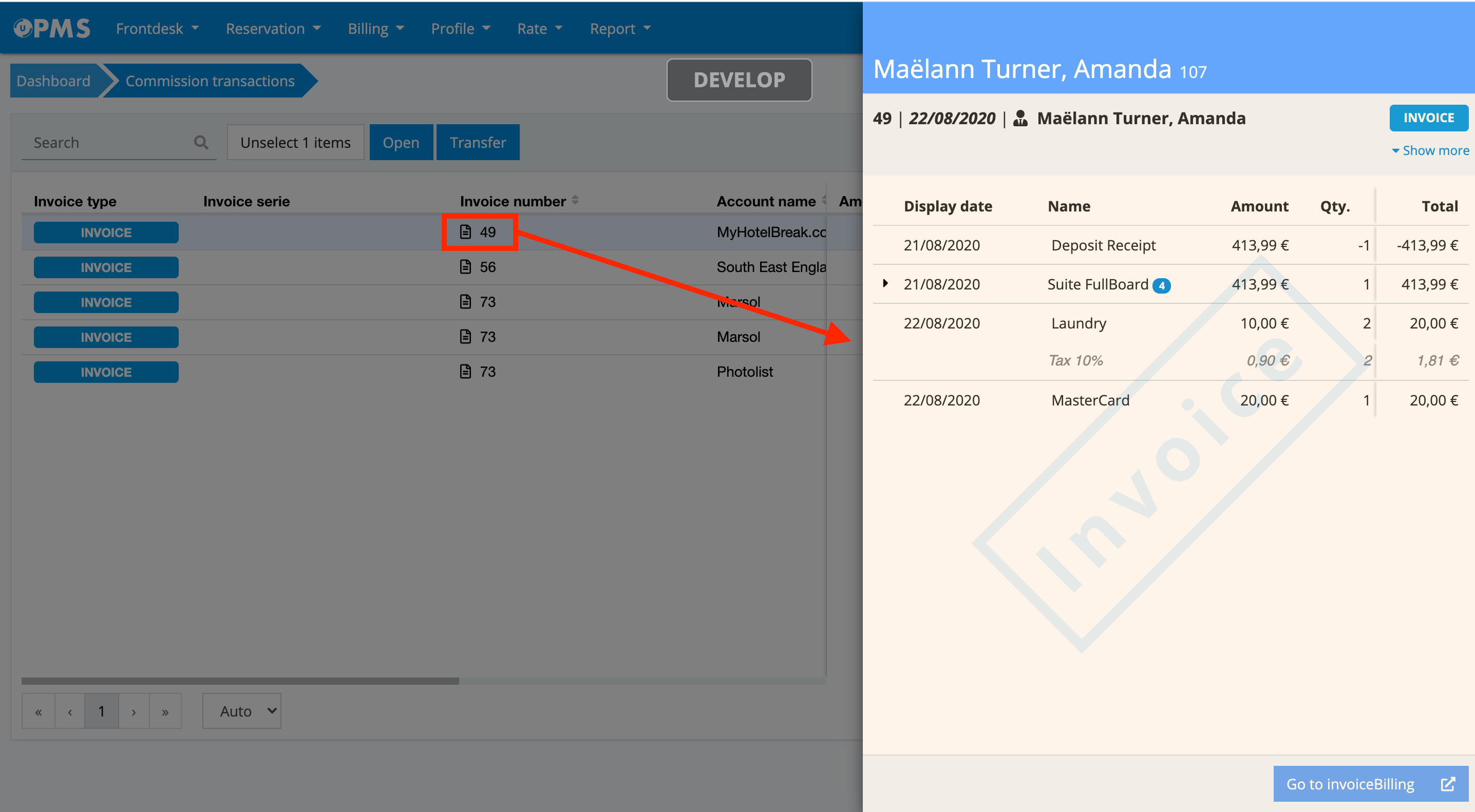Click the search magnifier icon

point(201,142)
